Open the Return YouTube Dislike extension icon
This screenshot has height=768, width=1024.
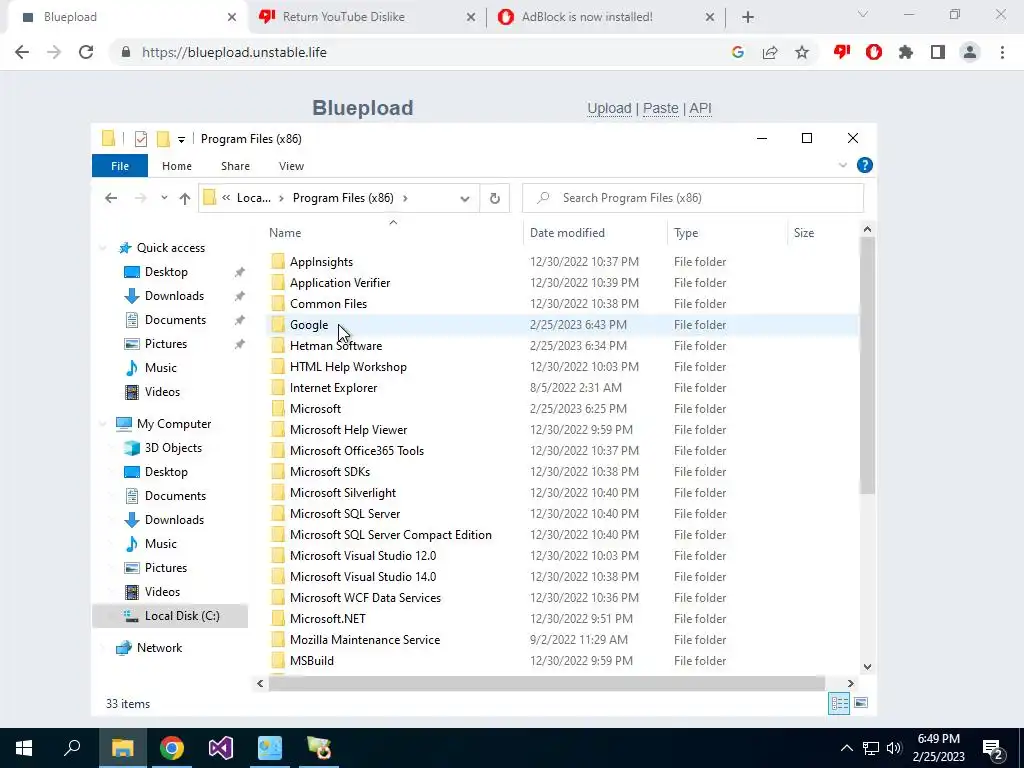842,52
